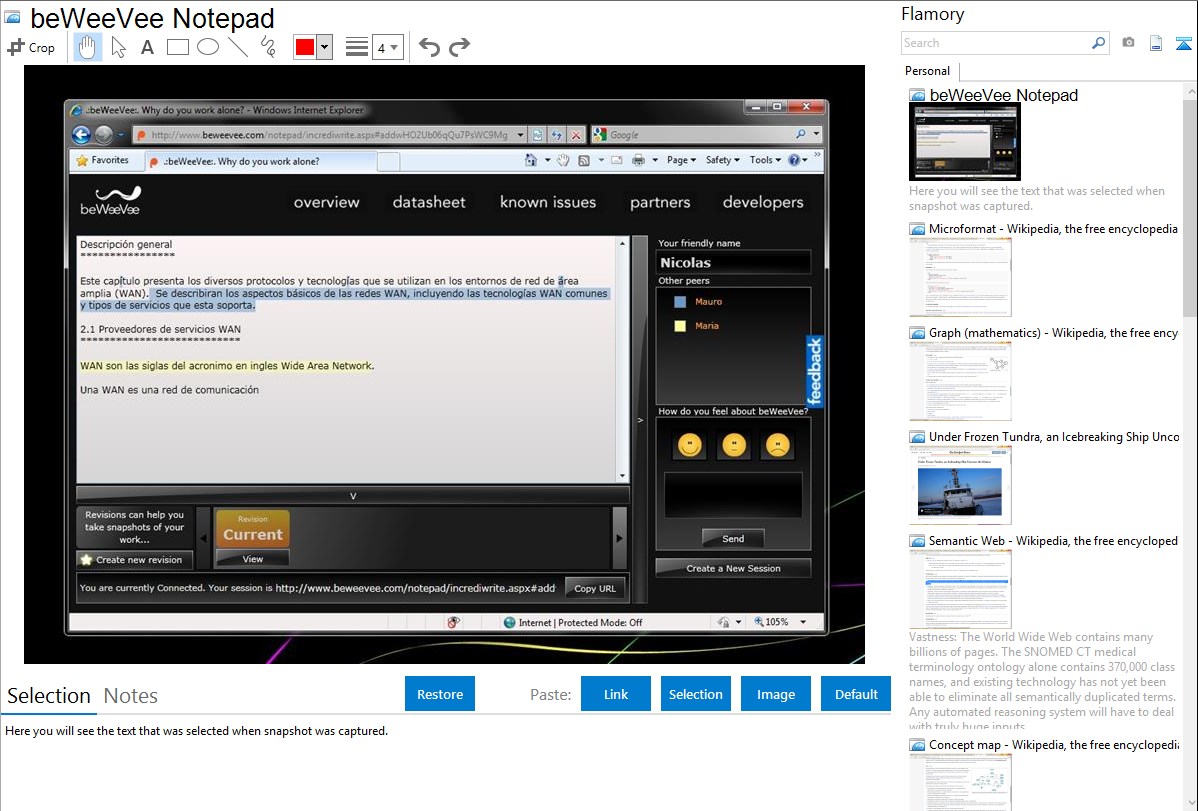Click the beWeeVee overview nav item
Screen dimensions: 1198x811
(x=326, y=202)
